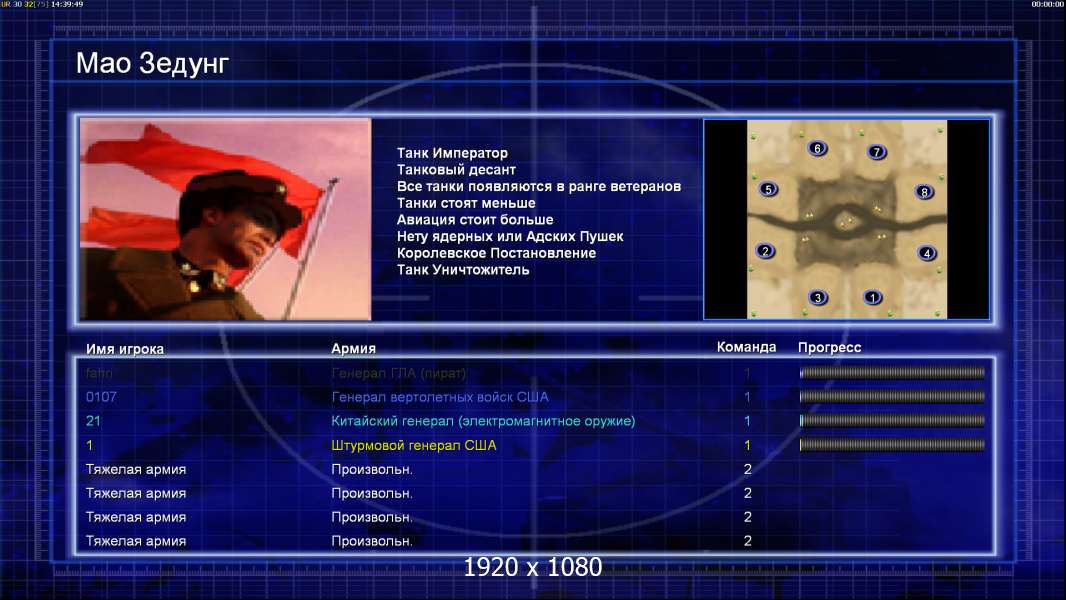Click the clock readout '14:39:49' at top
This screenshot has height=600, width=1066.
click(67, 4)
